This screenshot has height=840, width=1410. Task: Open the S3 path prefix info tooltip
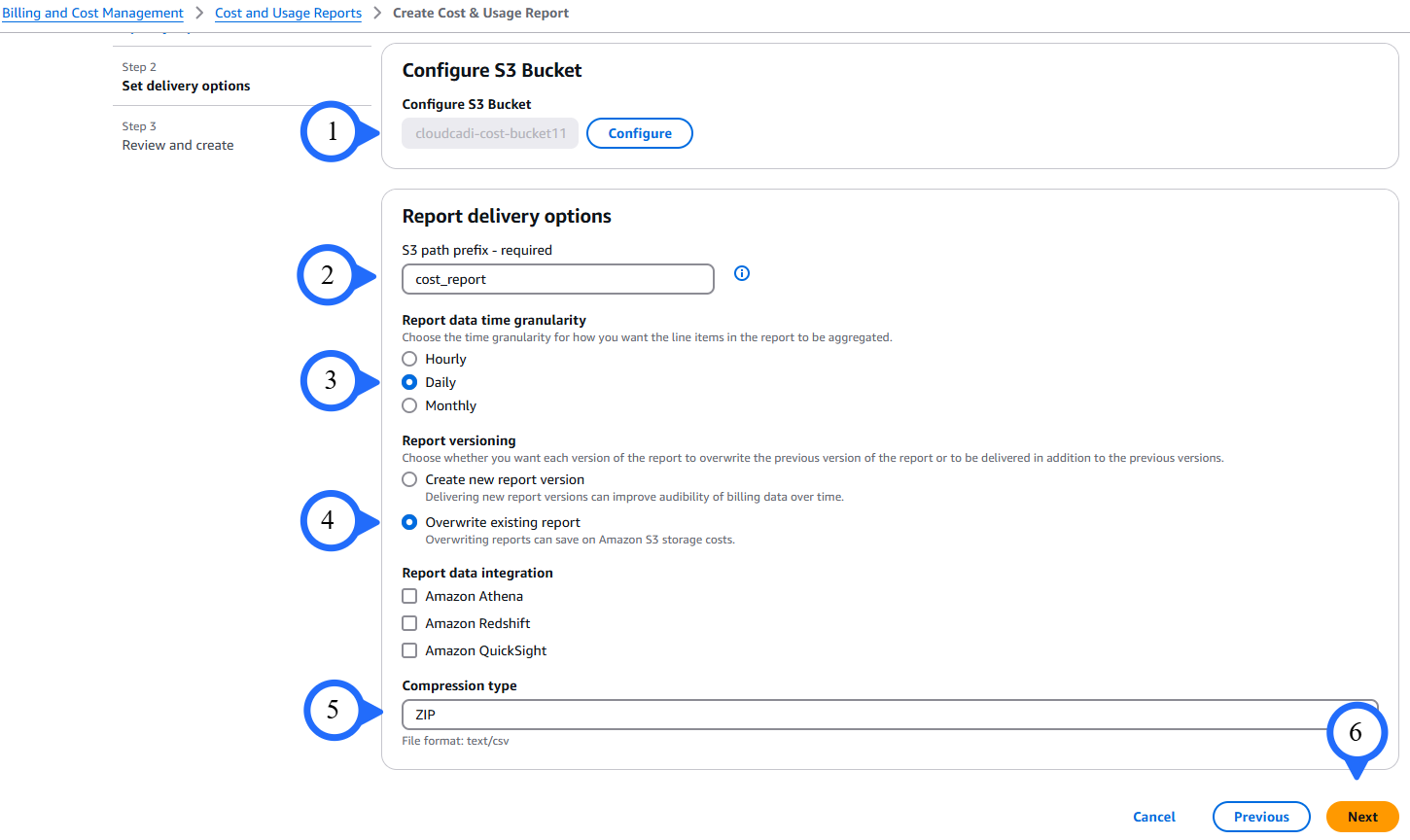click(x=741, y=273)
